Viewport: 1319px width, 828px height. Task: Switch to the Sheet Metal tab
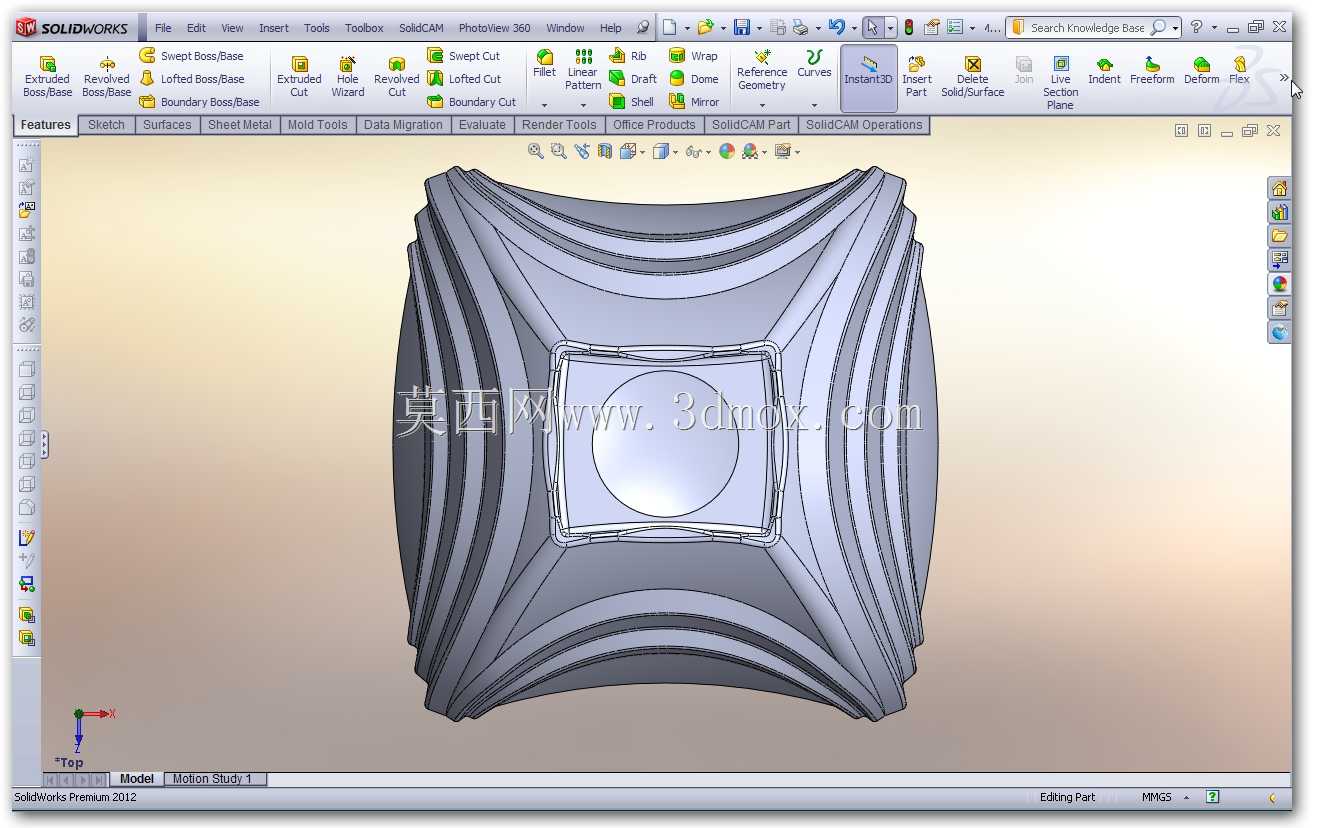point(240,125)
